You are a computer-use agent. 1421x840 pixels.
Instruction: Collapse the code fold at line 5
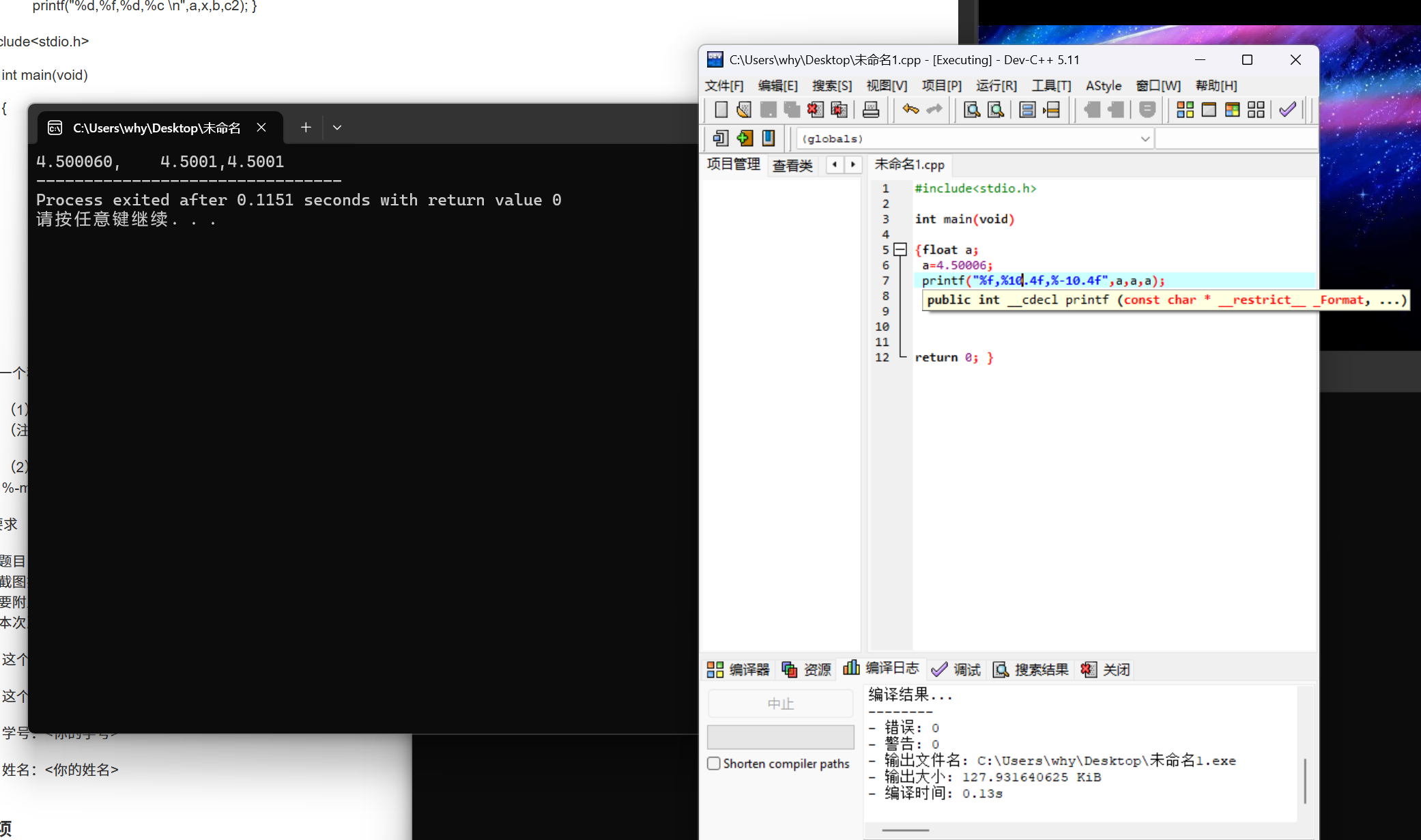(900, 250)
